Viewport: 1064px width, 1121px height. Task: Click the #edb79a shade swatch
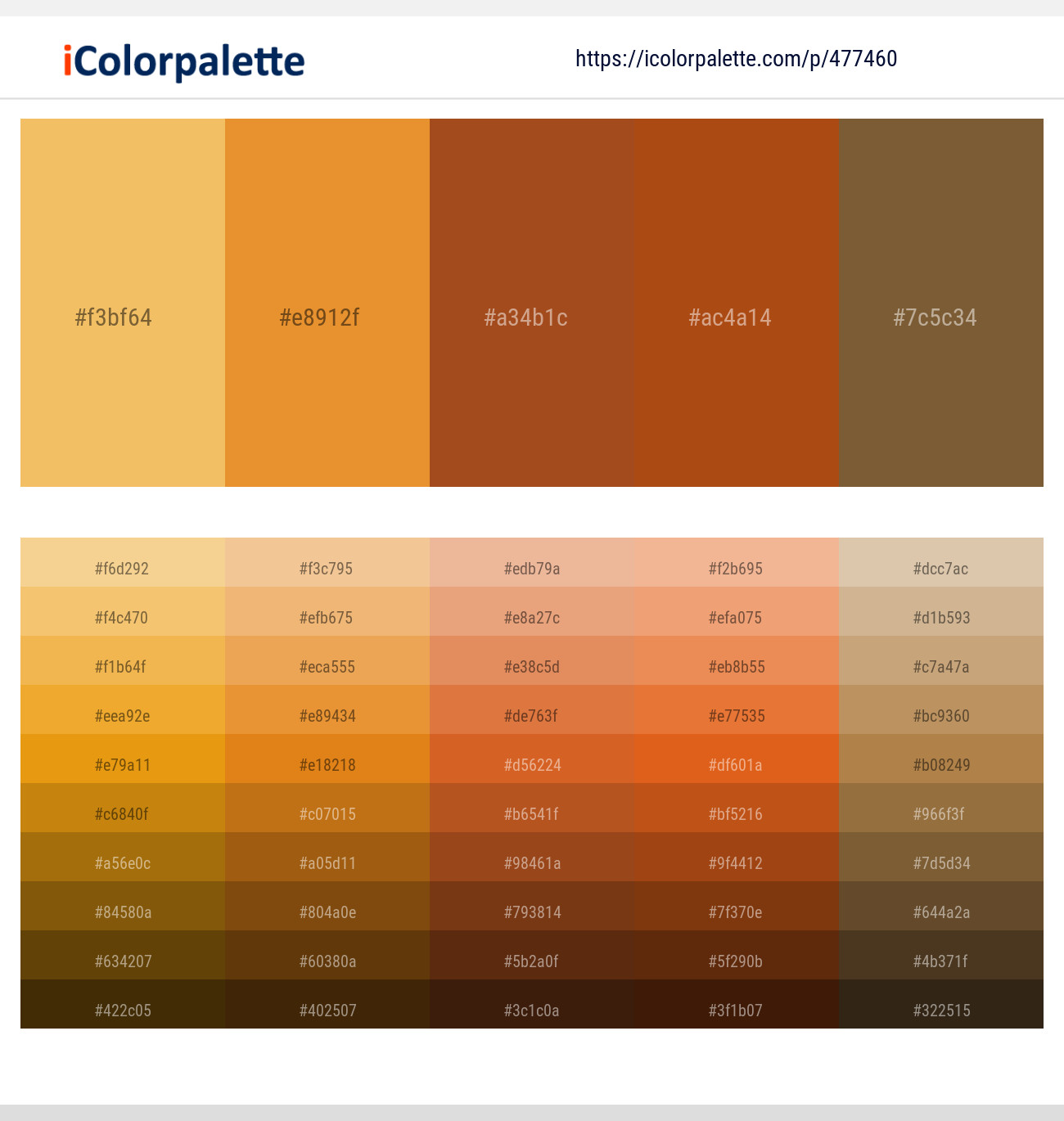pyautogui.click(x=532, y=568)
